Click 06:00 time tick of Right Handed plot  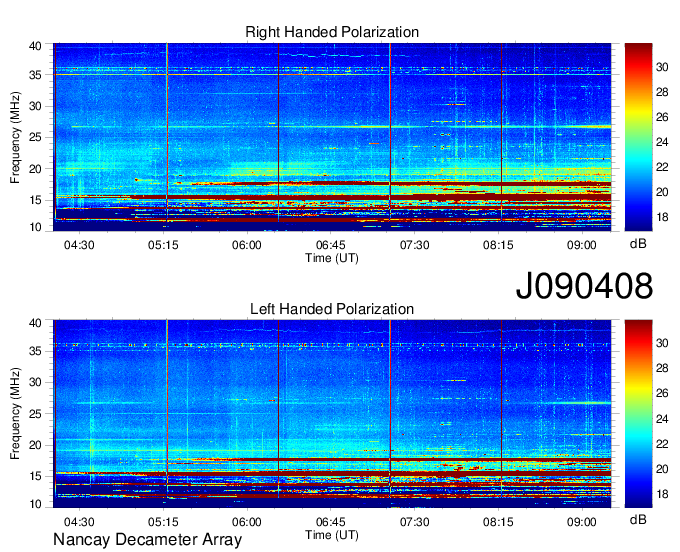pos(247,245)
